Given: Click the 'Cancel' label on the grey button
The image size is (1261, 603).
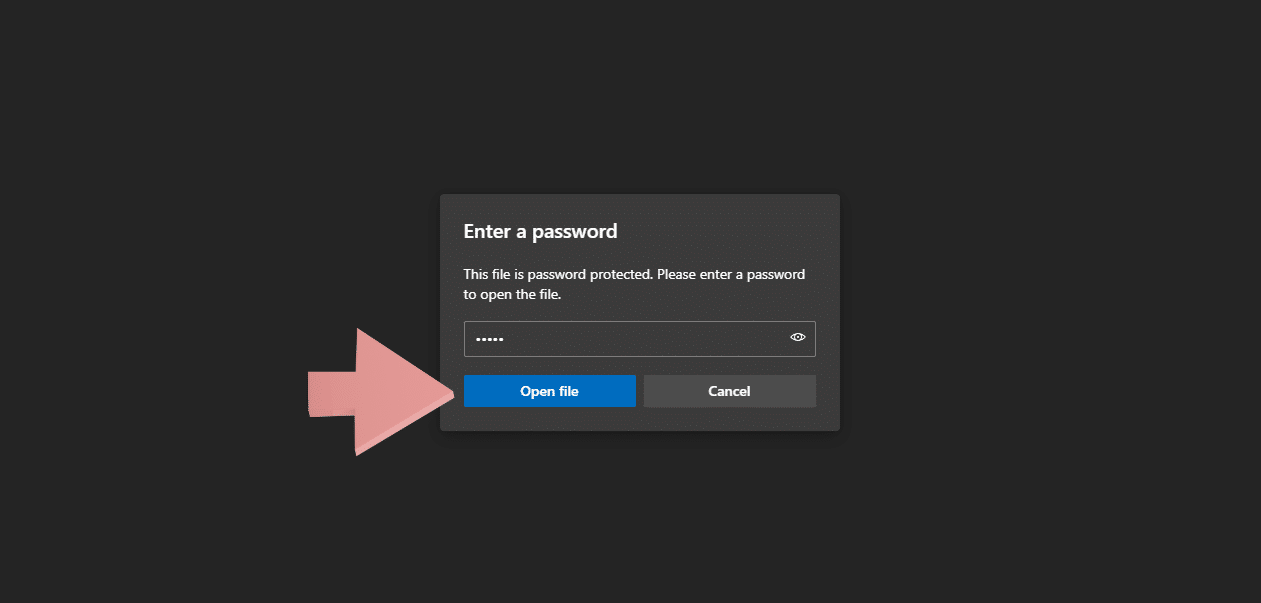Looking at the screenshot, I should coord(729,391).
